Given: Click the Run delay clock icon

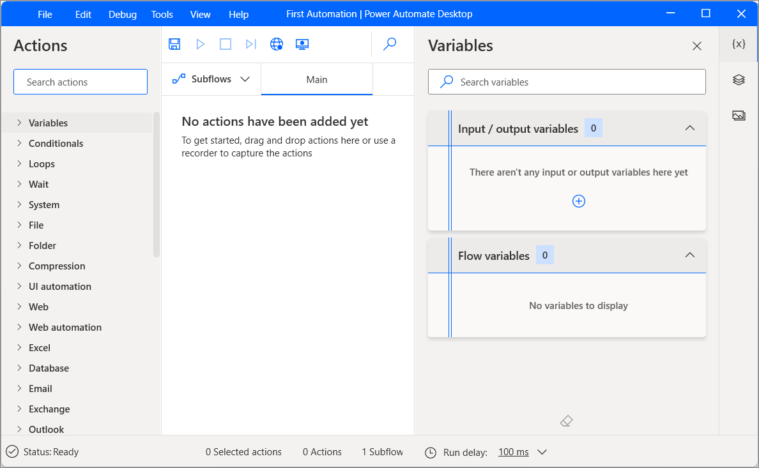Looking at the screenshot, I should pos(430,453).
